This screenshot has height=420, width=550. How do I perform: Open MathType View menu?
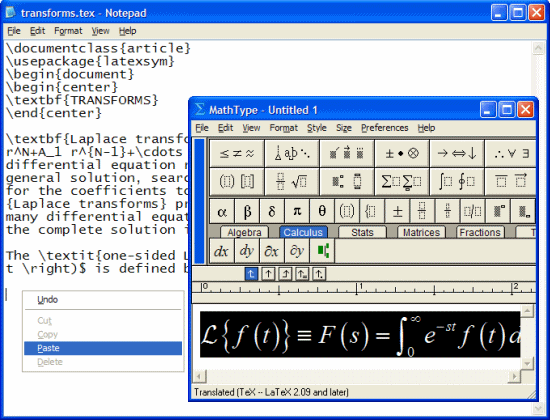(x=251, y=128)
